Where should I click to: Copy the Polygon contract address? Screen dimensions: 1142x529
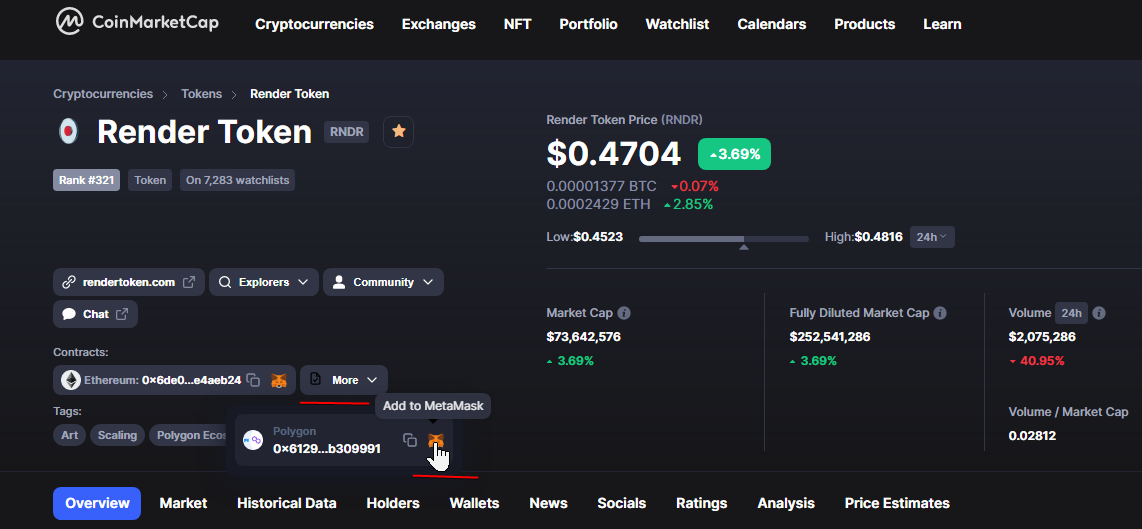pos(410,440)
